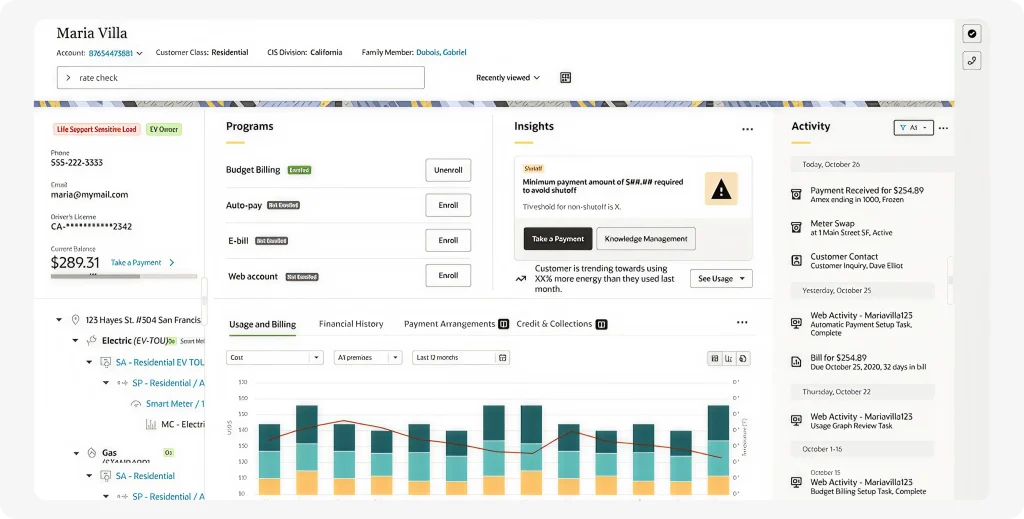Screen dimensions: 1024x519
Task: Click the calendar icon in the Last 12 months field
Action: click(502, 358)
